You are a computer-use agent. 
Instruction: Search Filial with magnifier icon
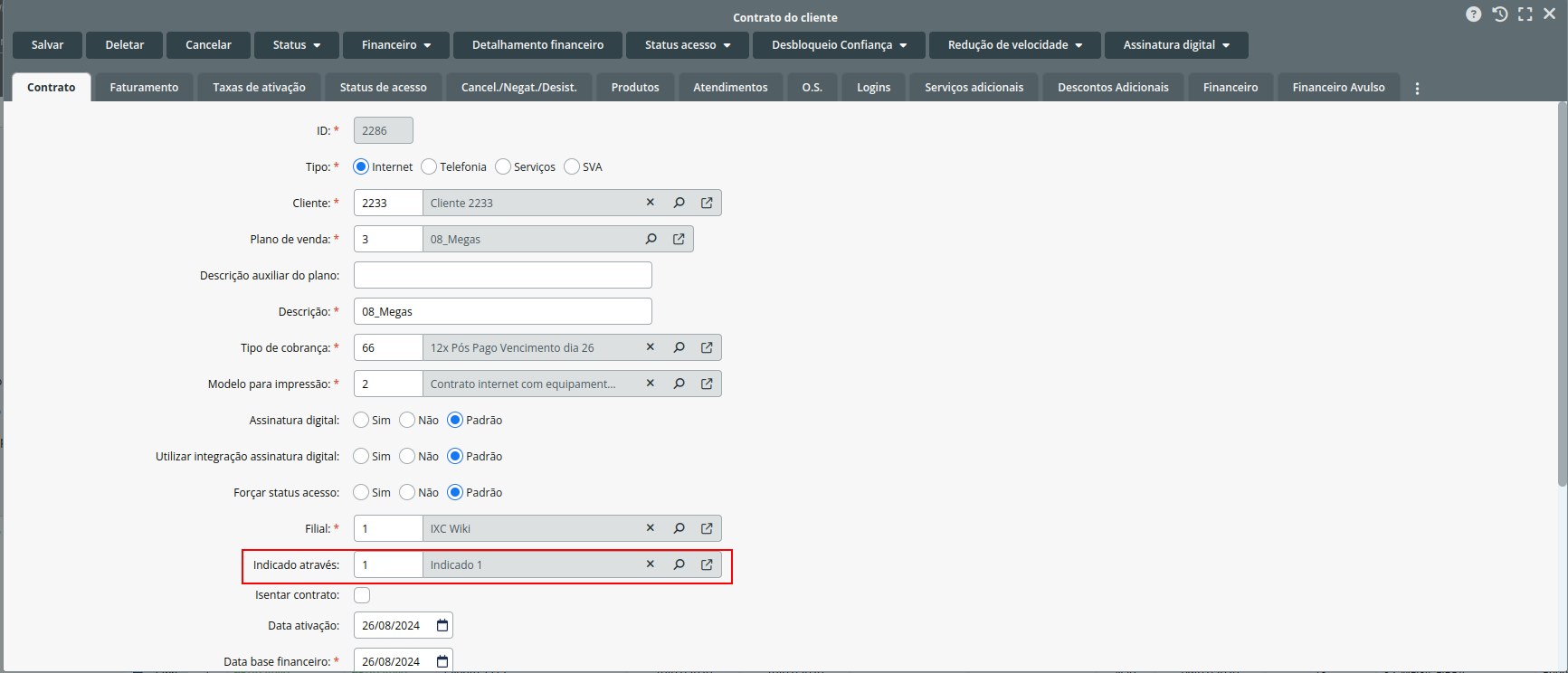[679, 528]
